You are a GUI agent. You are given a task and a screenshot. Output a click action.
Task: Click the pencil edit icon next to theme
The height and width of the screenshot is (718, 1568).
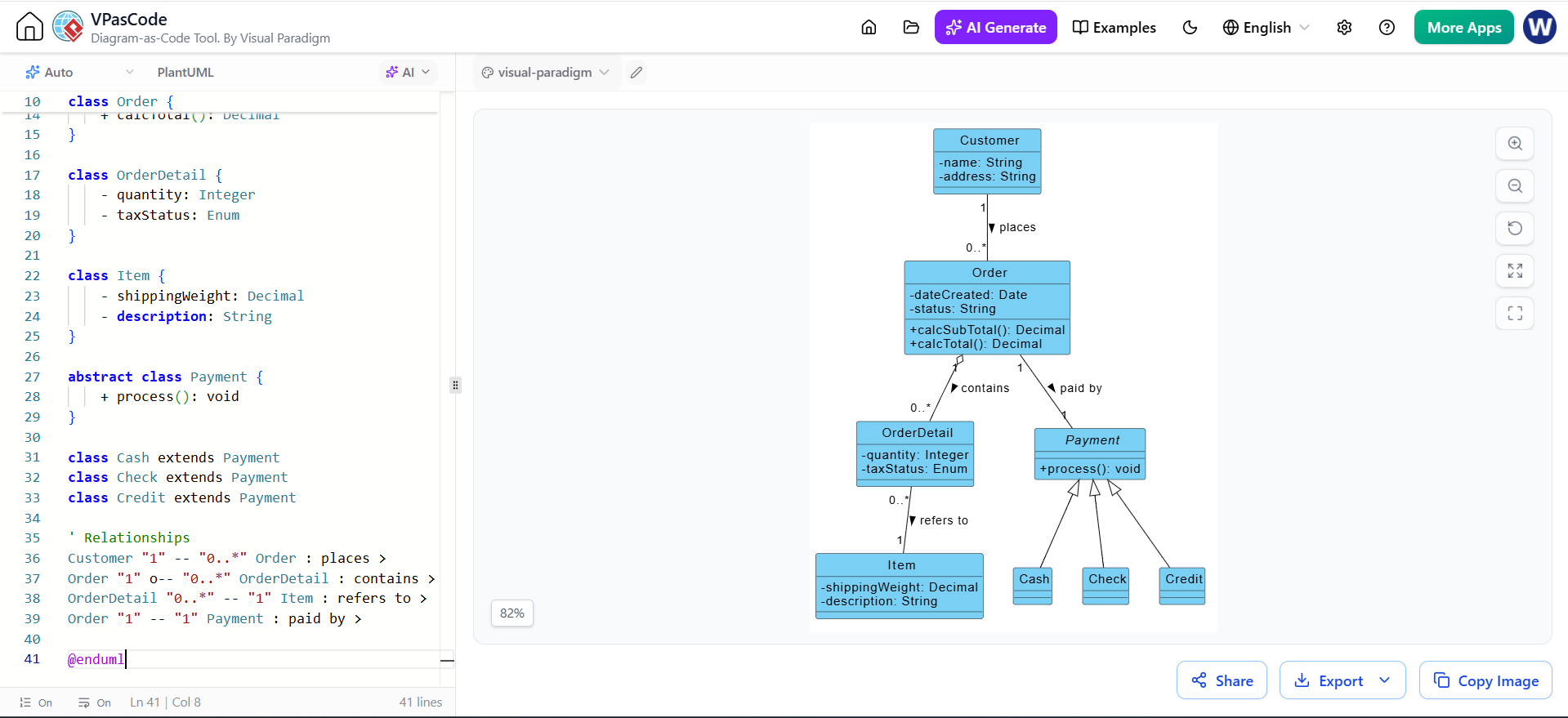pyautogui.click(x=637, y=72)
